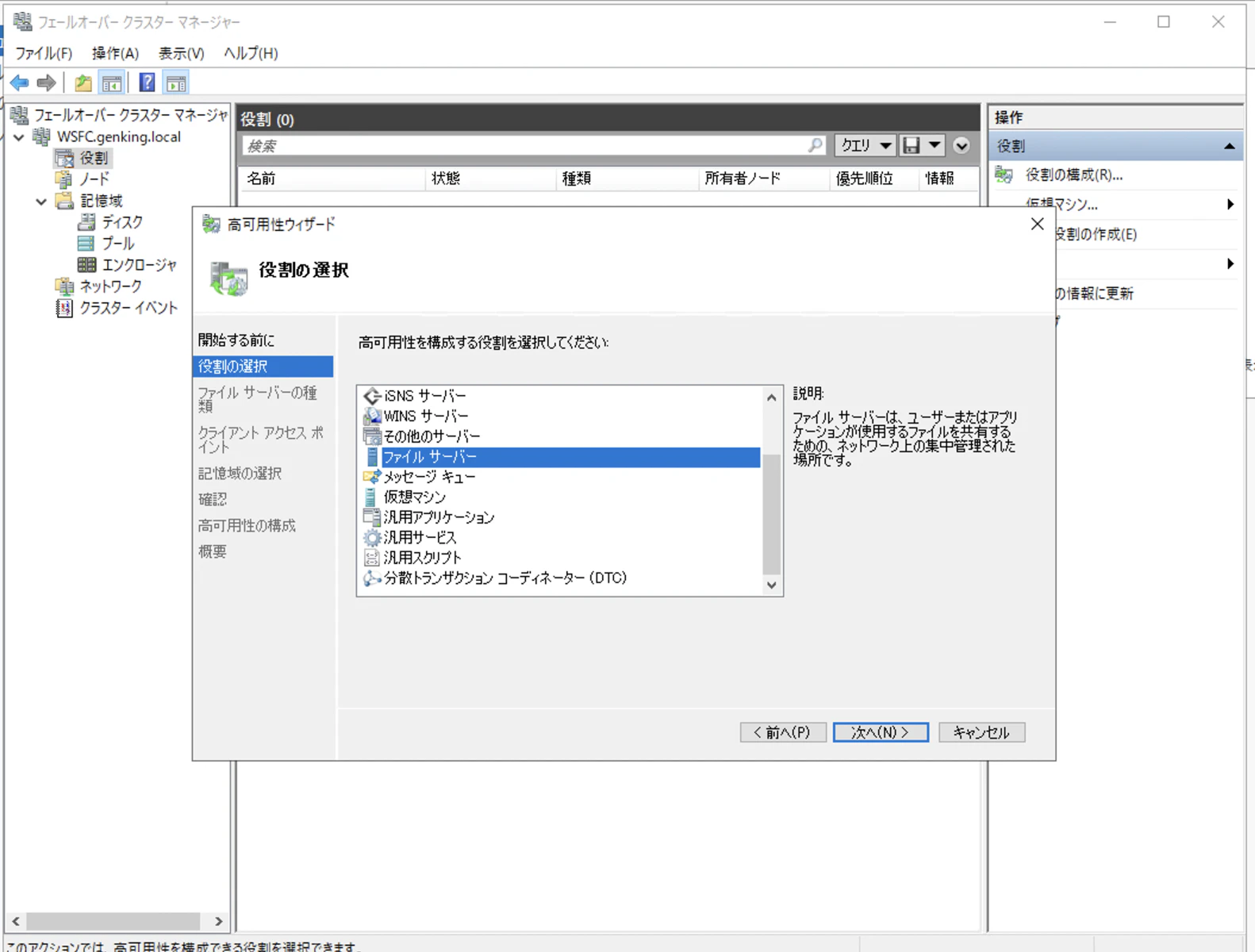Open Help via the question mark icon
Screen dimensions: 1255x952
coord(147,83)
